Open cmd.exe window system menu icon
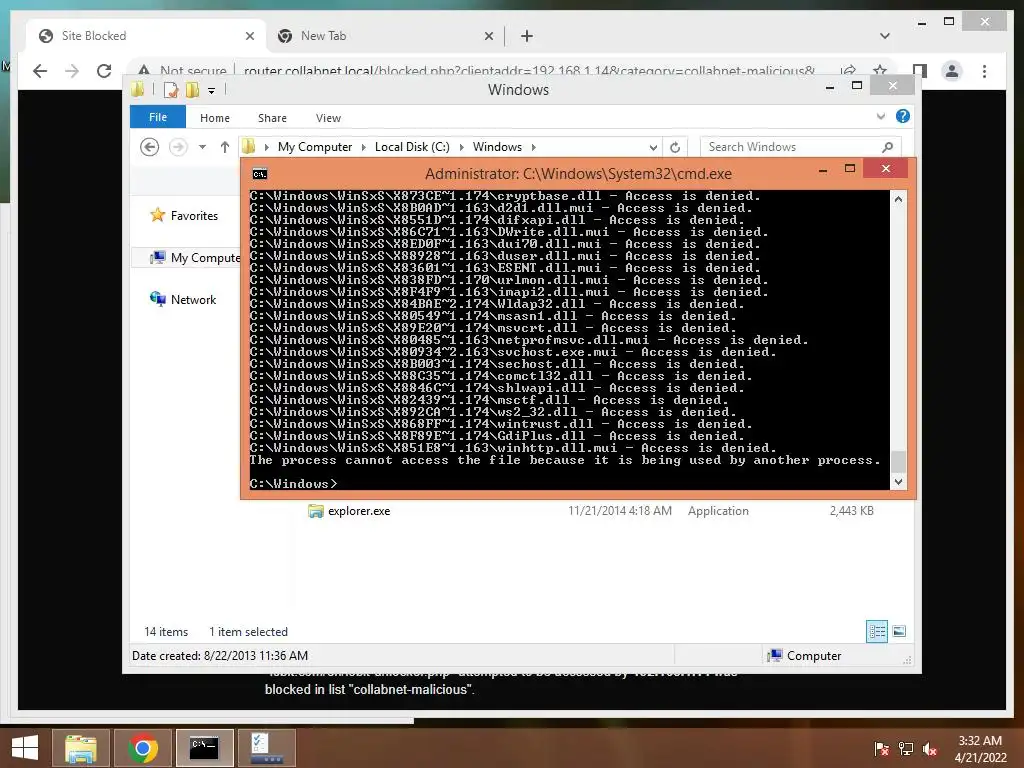The width and height of the screenshot is (1024, 768). pos(260,174)
